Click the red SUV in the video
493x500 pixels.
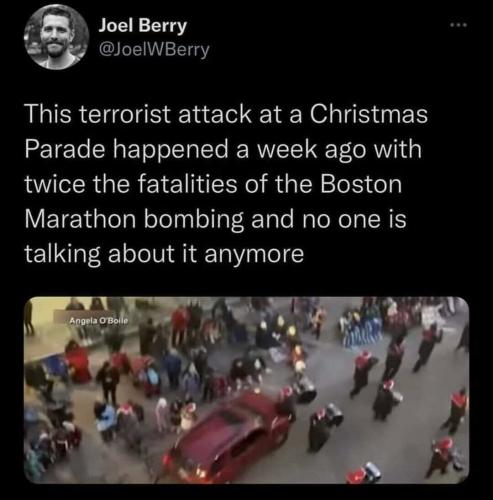click(229, 438)
